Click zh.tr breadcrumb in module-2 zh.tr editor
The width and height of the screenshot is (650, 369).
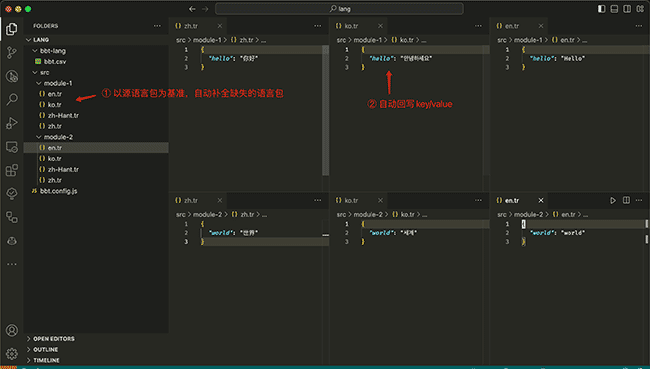[x=247, y=214]
